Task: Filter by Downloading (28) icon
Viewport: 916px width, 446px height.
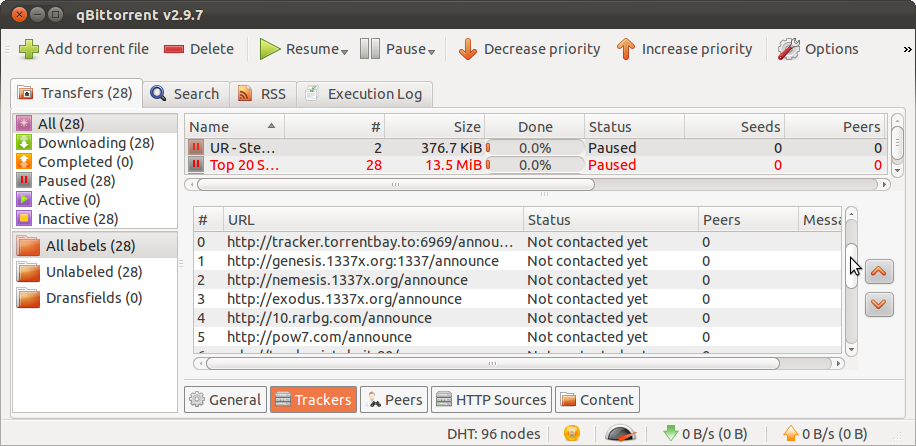Action: (24, 143)
